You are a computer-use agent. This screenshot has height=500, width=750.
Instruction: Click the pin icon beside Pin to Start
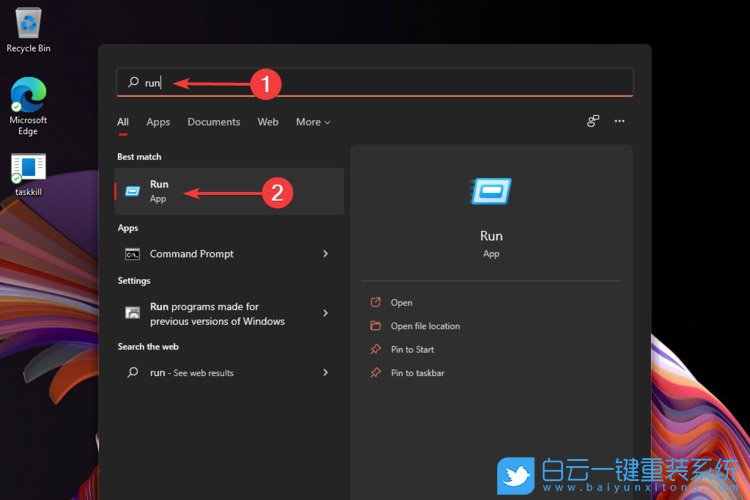[x=375, y=349]
